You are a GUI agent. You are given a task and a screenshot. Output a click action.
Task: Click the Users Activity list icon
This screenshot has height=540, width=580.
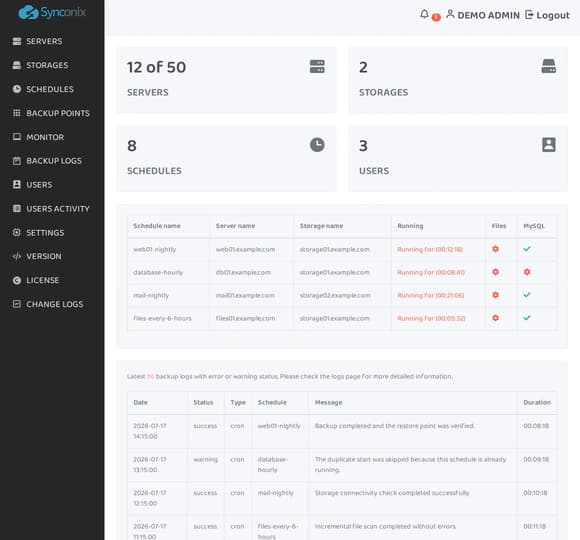(x=17, y=209)
